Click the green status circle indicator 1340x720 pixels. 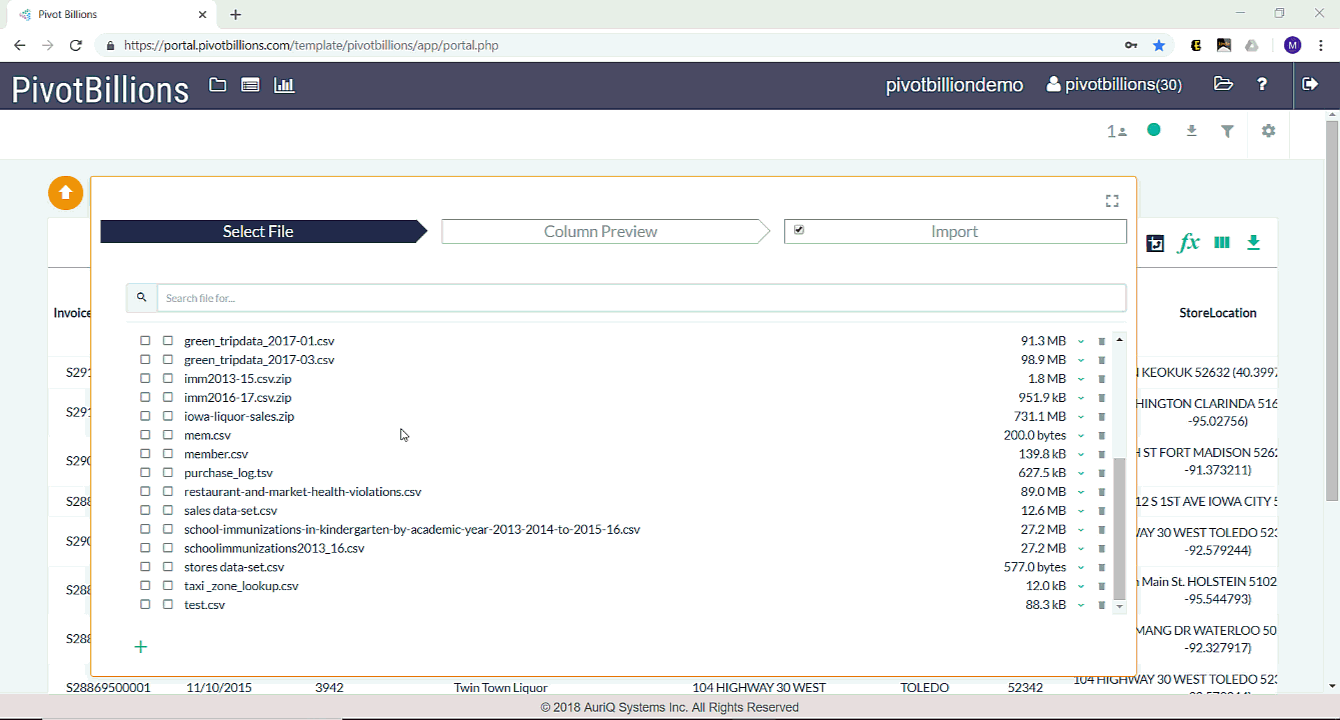tap(1154, 130)
